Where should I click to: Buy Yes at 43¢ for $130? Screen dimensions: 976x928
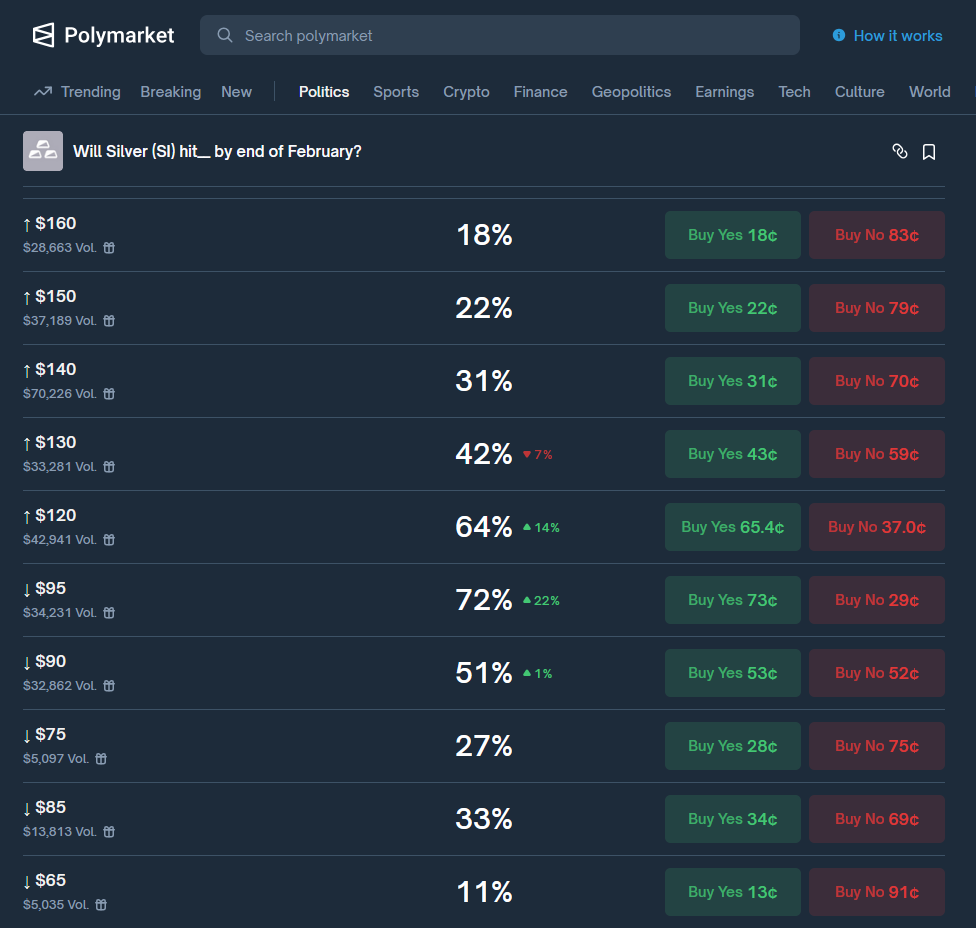click(x=733, y=454)
